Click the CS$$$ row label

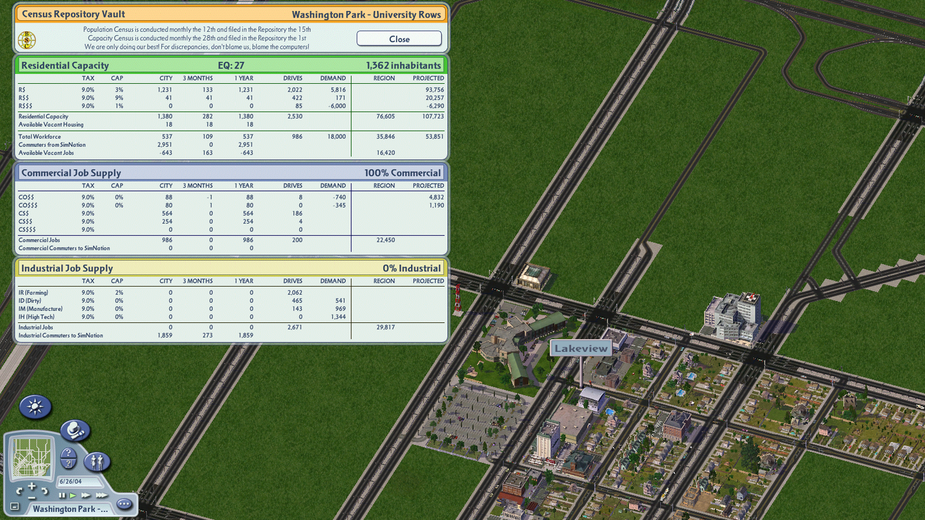(x=27, y=230)
